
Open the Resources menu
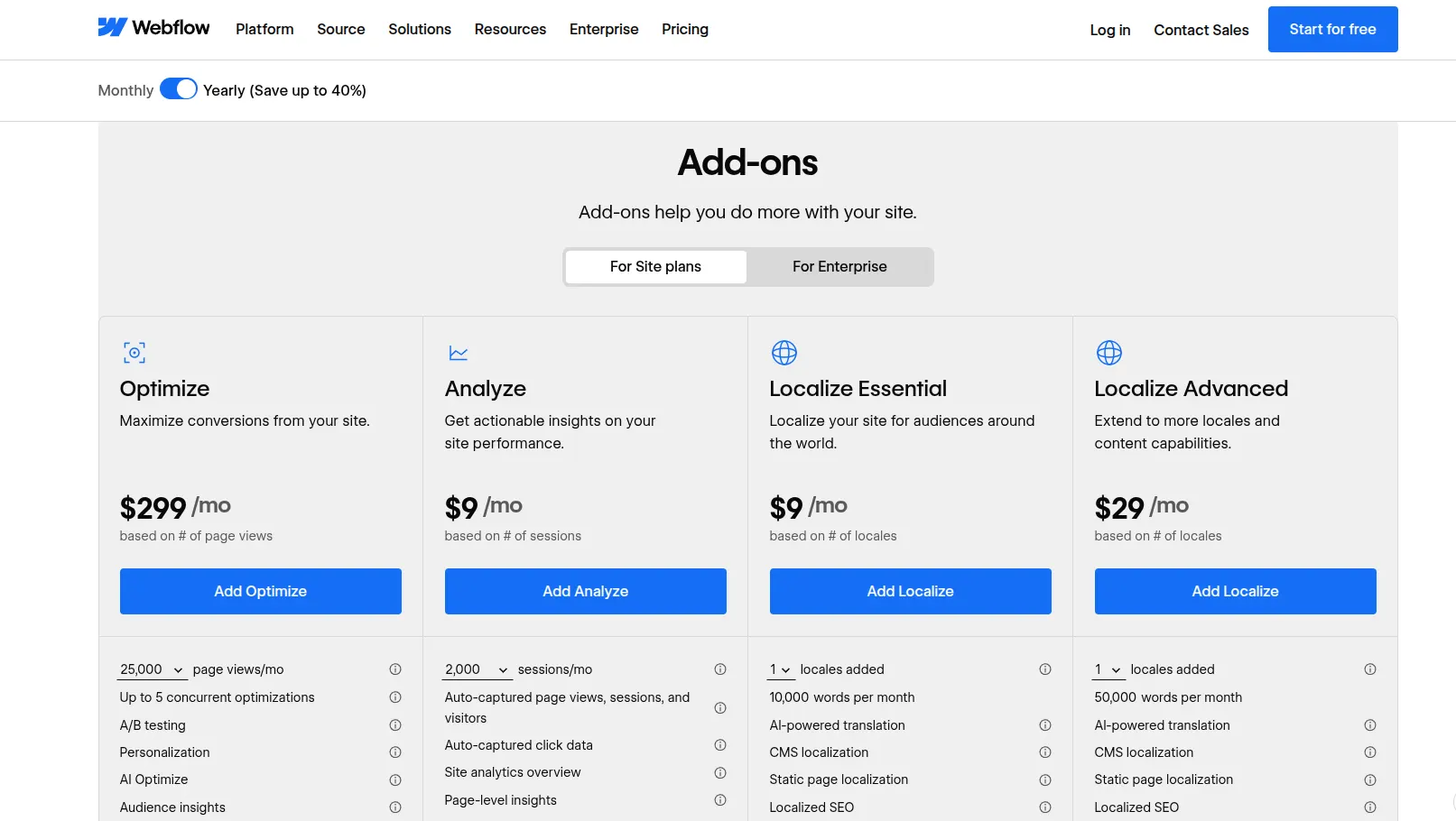(x=510, y=29)
